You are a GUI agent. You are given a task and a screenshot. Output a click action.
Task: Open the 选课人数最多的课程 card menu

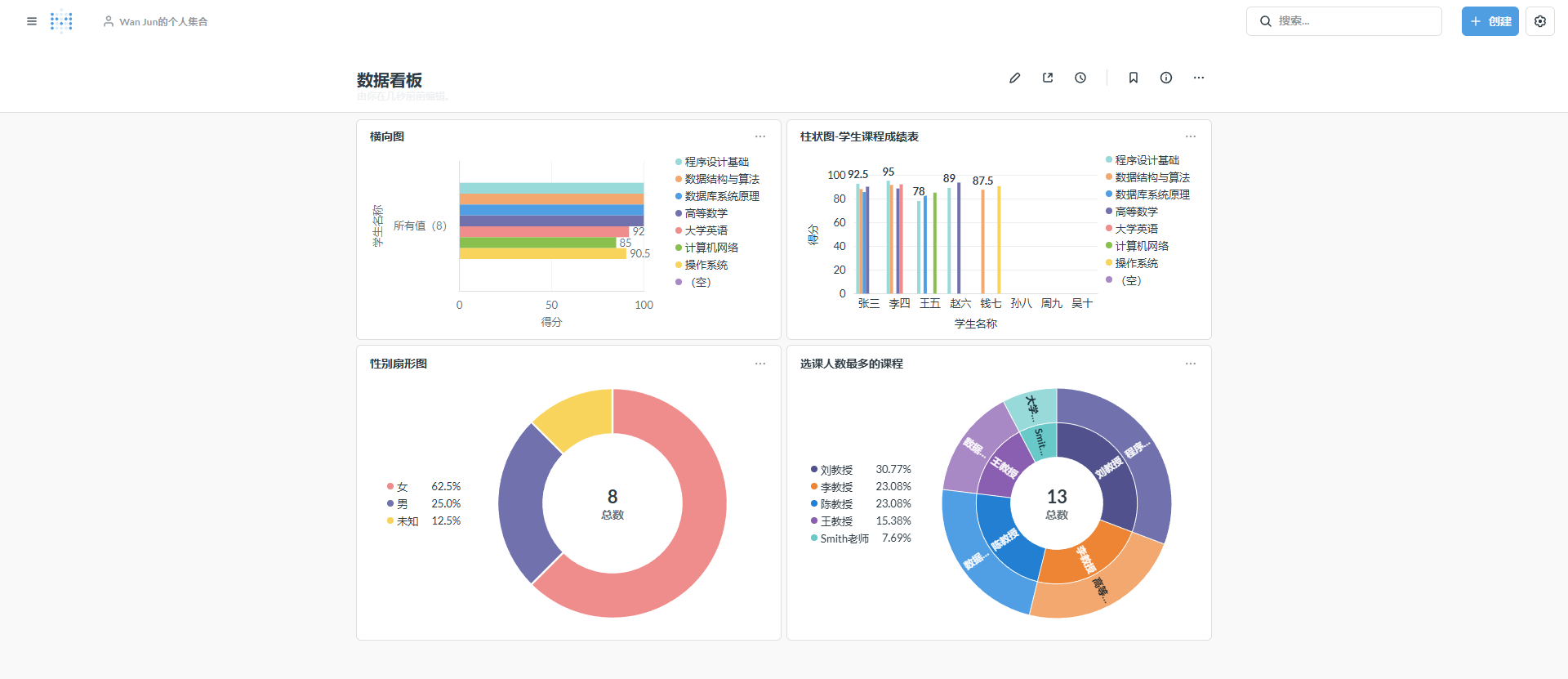coord(1191,364)
